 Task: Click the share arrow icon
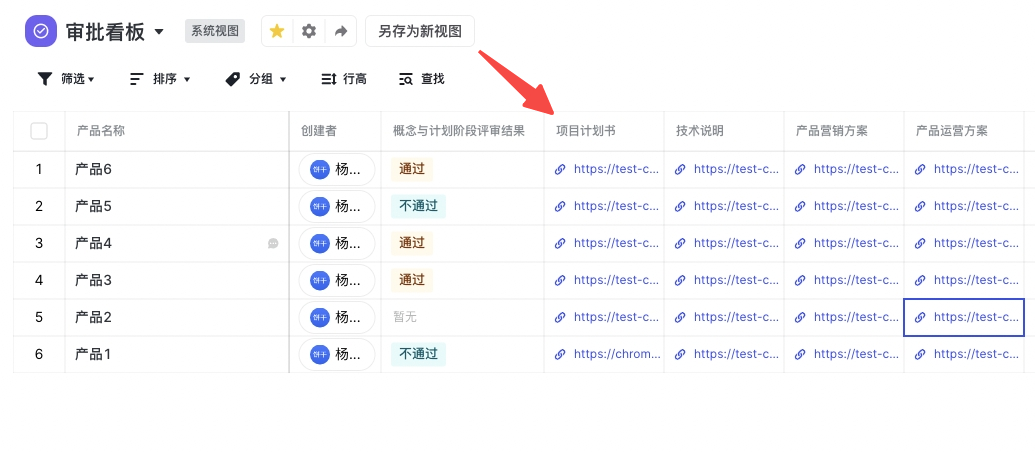(x=341, y=31)
